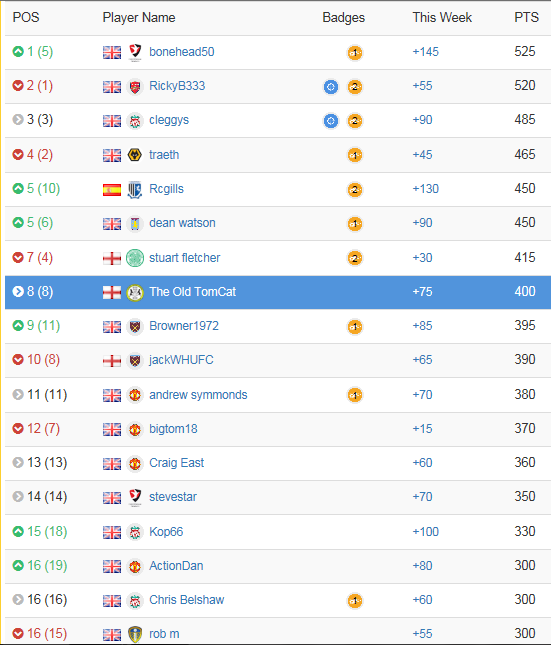Click the Spanish flag beside Rcgills
Image resolution: width=551 pixels, height=645 pixels.
[x=112, y=190]
